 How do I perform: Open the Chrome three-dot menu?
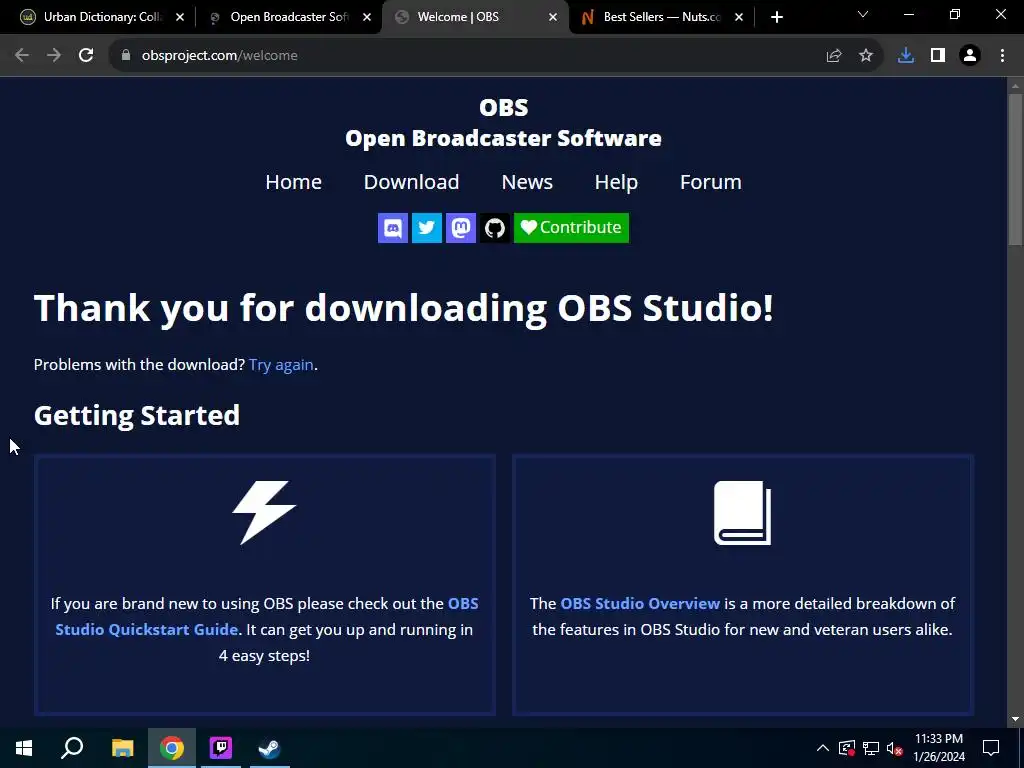coord(1002,56)
